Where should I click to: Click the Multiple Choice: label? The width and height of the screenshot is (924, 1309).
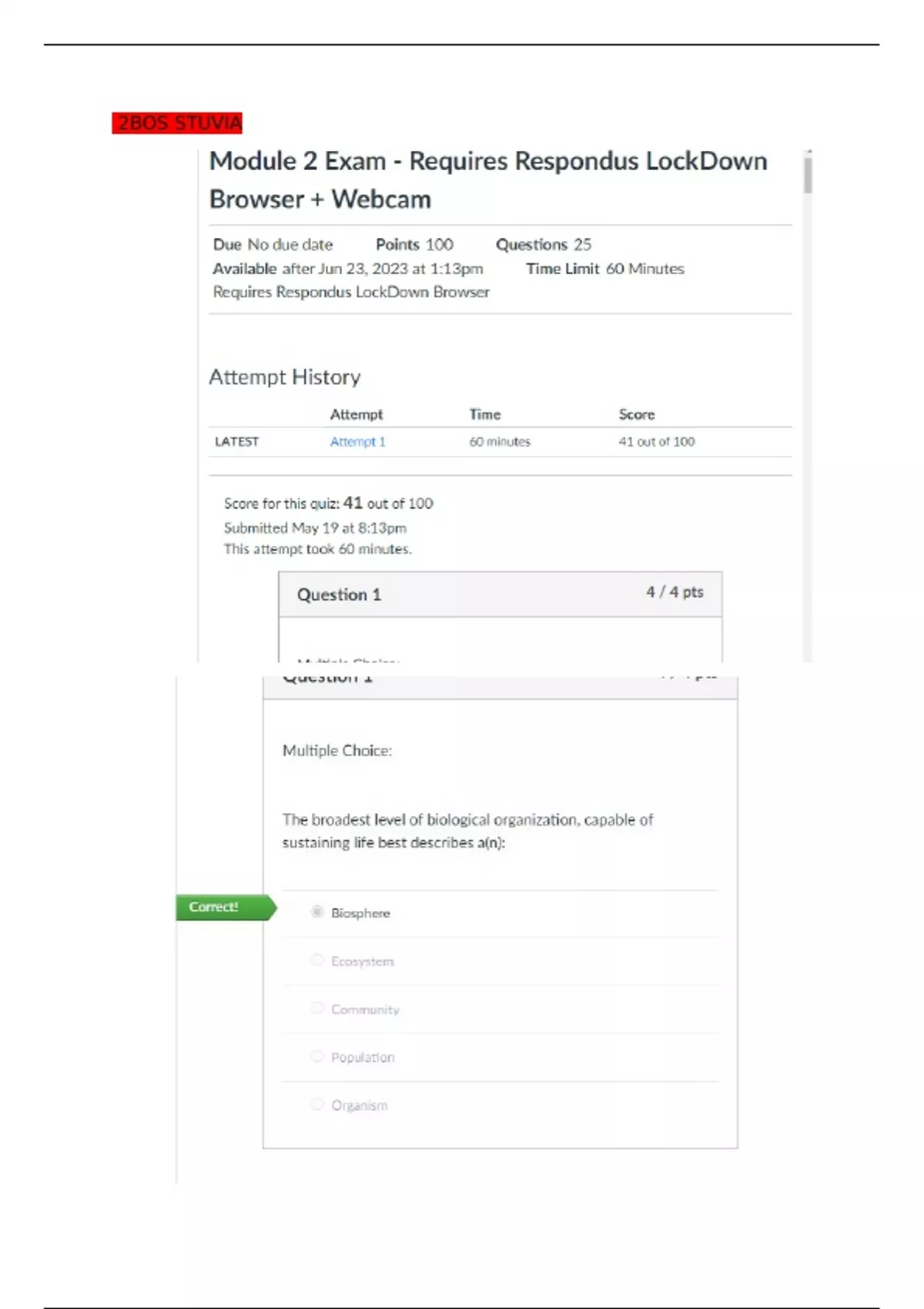click(x=336, y=750)
